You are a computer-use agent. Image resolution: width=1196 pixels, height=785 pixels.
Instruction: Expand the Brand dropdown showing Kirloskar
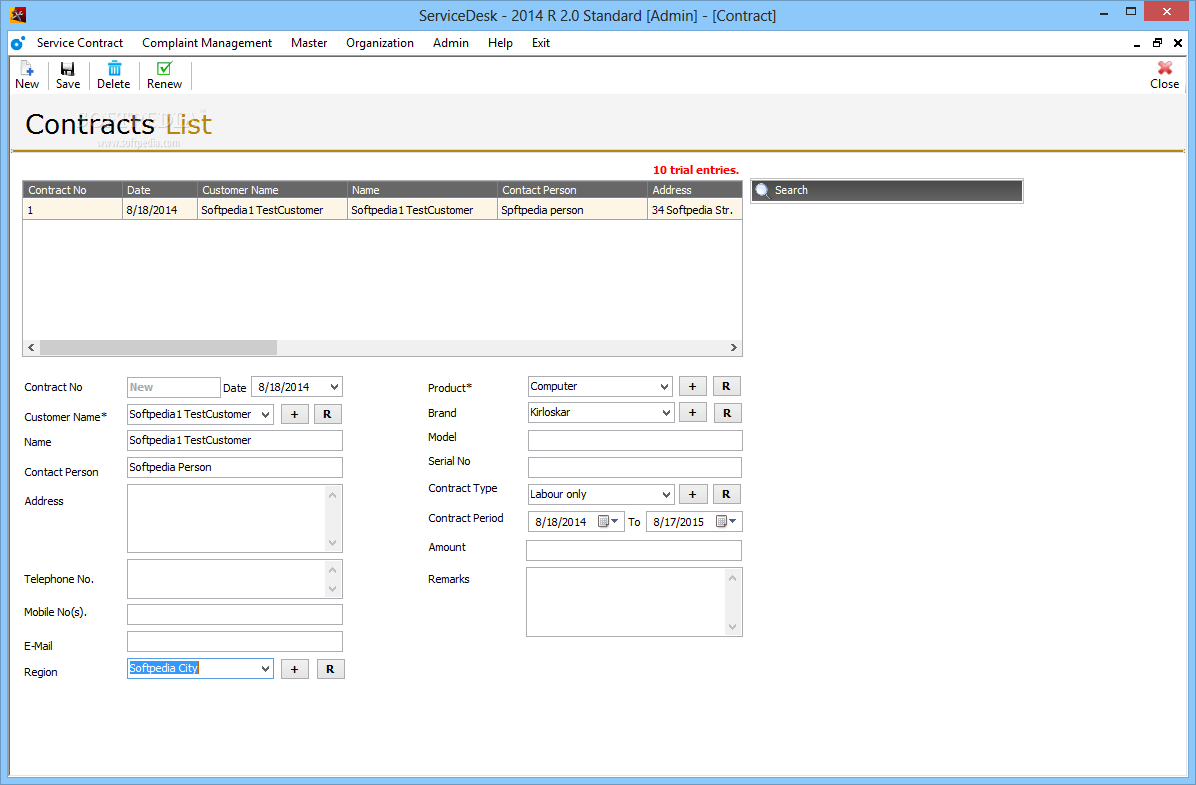[665, 413]
